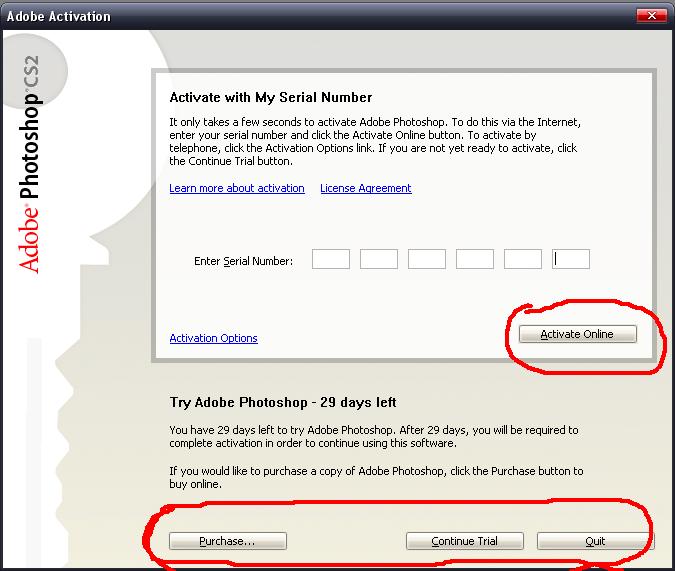This screenshot has width=675, height=571.
Task: Focus the first serial number box
Action: [x=331, y=259]
